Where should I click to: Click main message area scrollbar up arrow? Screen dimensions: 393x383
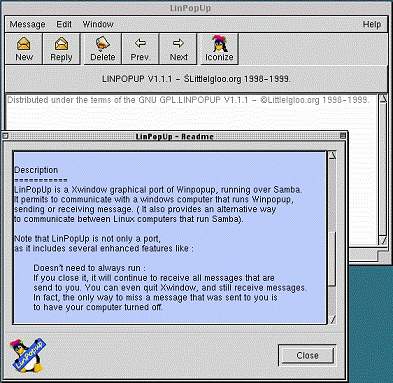click(x=383, y=99)
